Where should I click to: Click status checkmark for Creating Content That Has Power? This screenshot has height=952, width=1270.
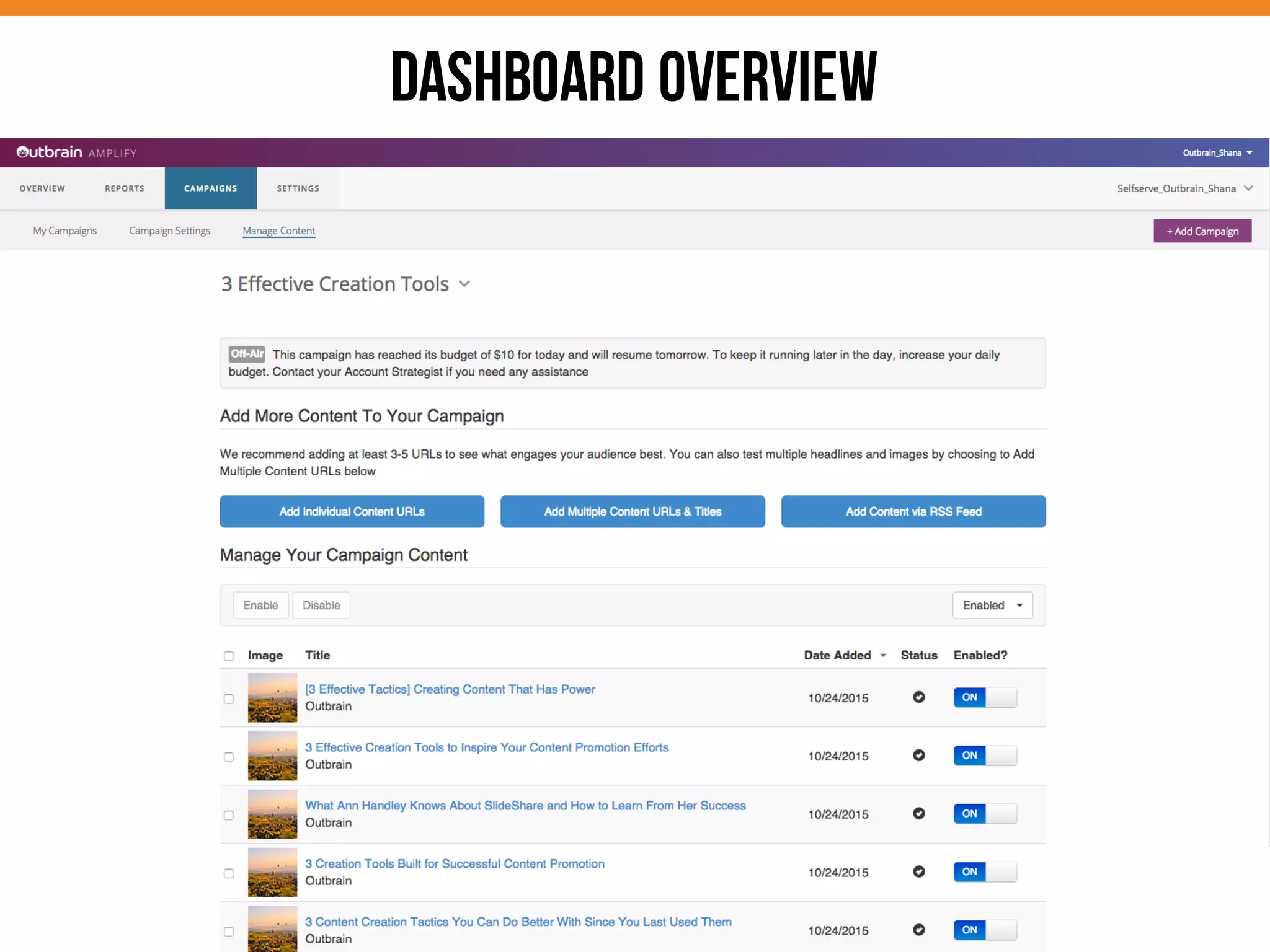919,697
